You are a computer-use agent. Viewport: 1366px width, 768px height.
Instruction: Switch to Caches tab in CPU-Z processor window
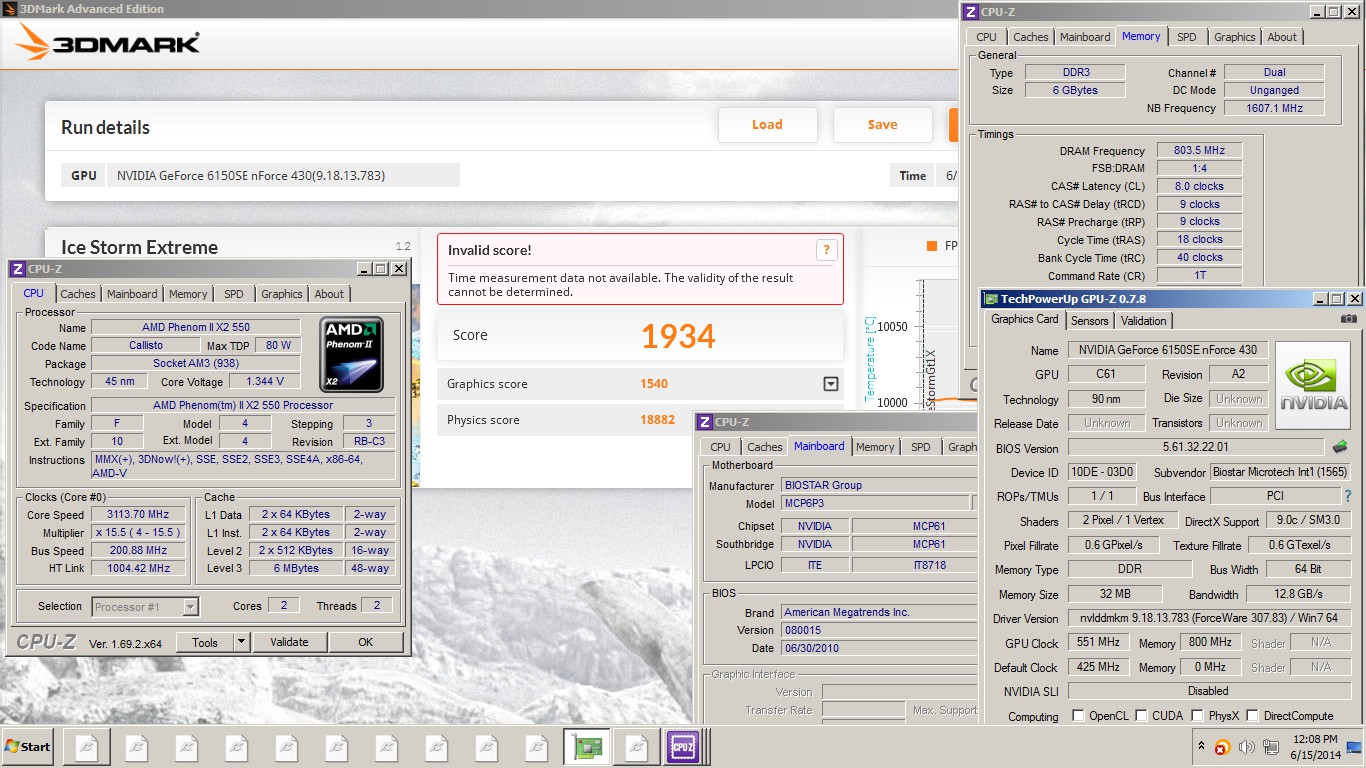pyautogui.click(x=78, y=294)
